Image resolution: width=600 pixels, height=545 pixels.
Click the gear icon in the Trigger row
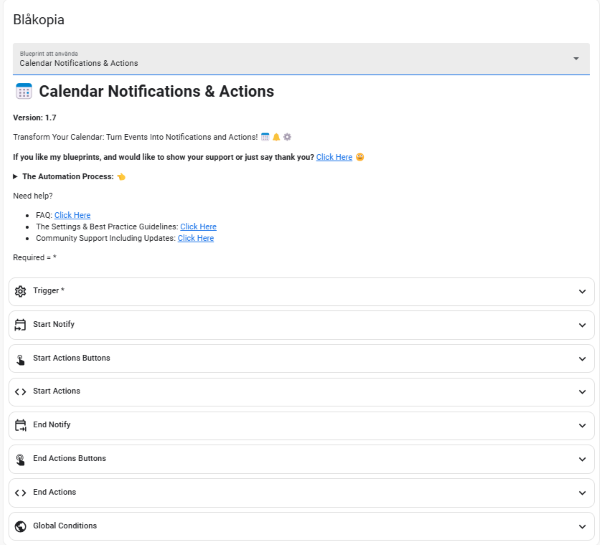[x=20, y=291]
